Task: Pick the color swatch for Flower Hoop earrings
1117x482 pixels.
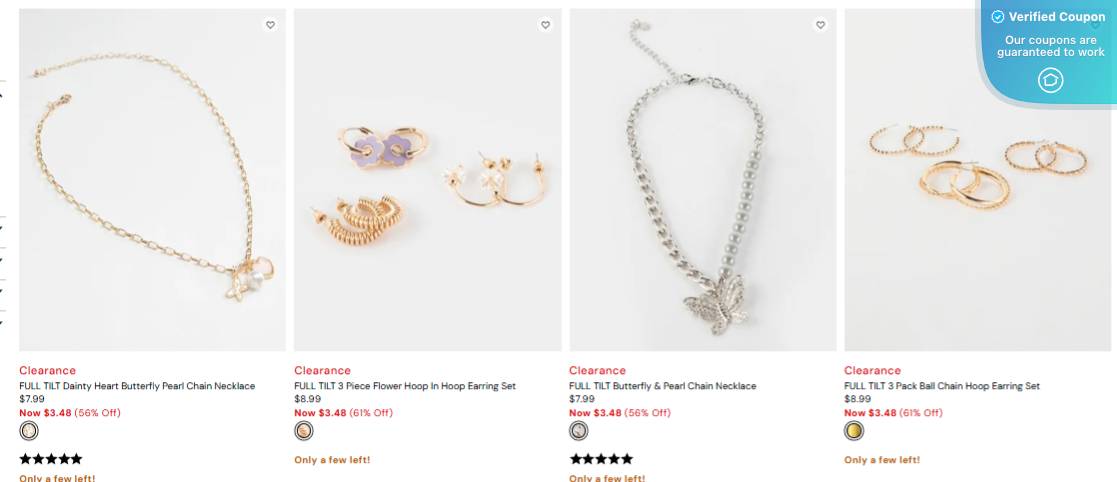Action: (304, 431)
